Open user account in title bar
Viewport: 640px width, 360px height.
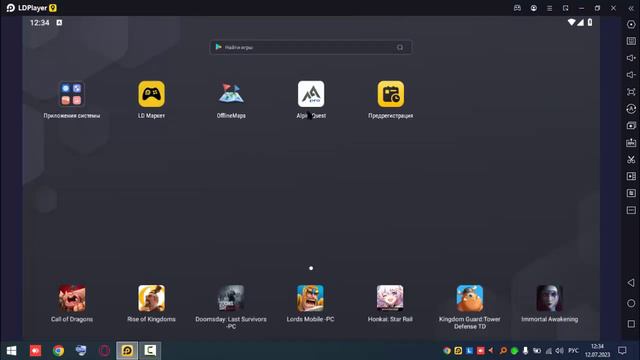[x=533, y=8]
